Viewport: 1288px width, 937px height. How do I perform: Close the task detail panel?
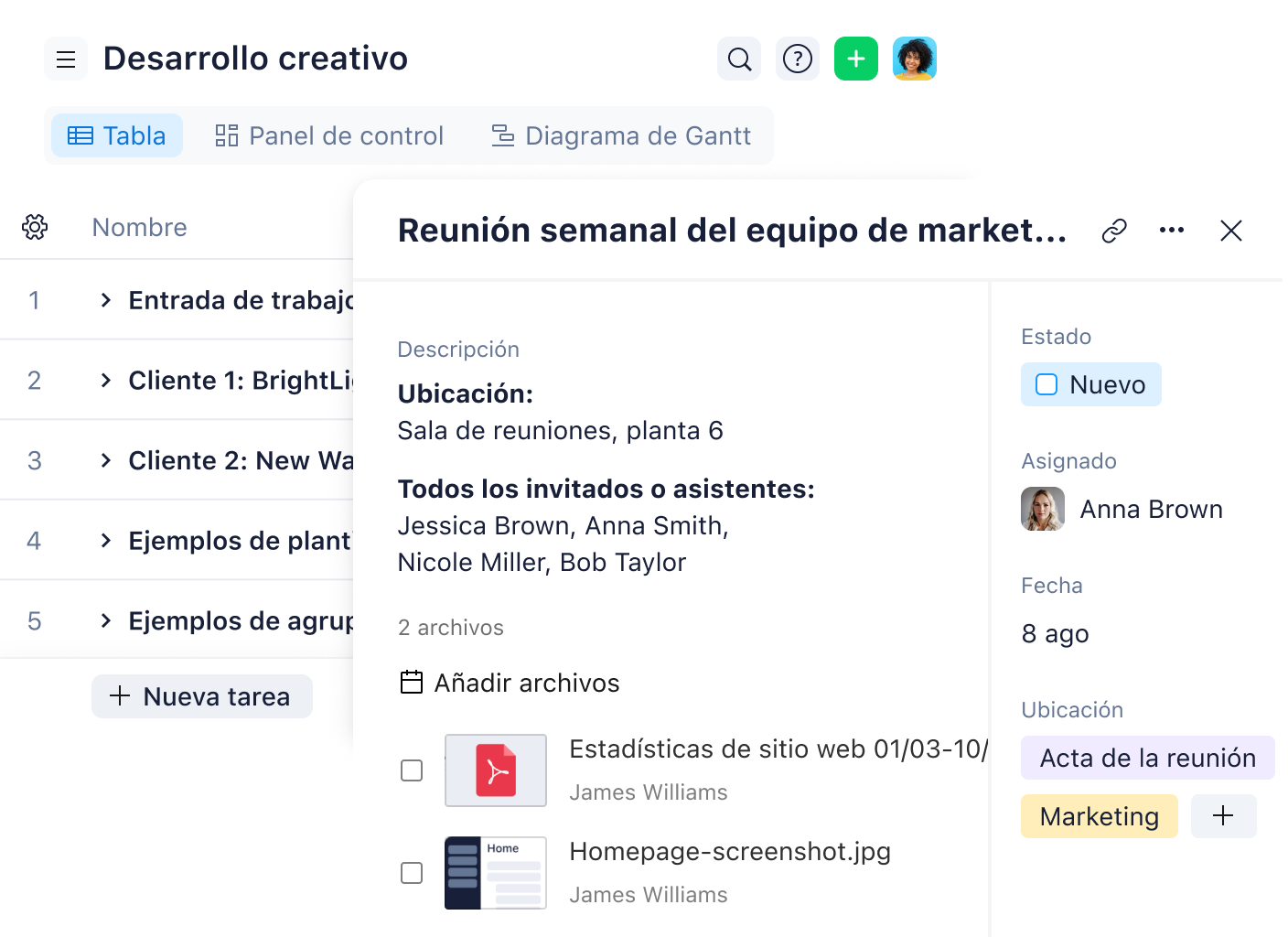tap(1231, 231)
